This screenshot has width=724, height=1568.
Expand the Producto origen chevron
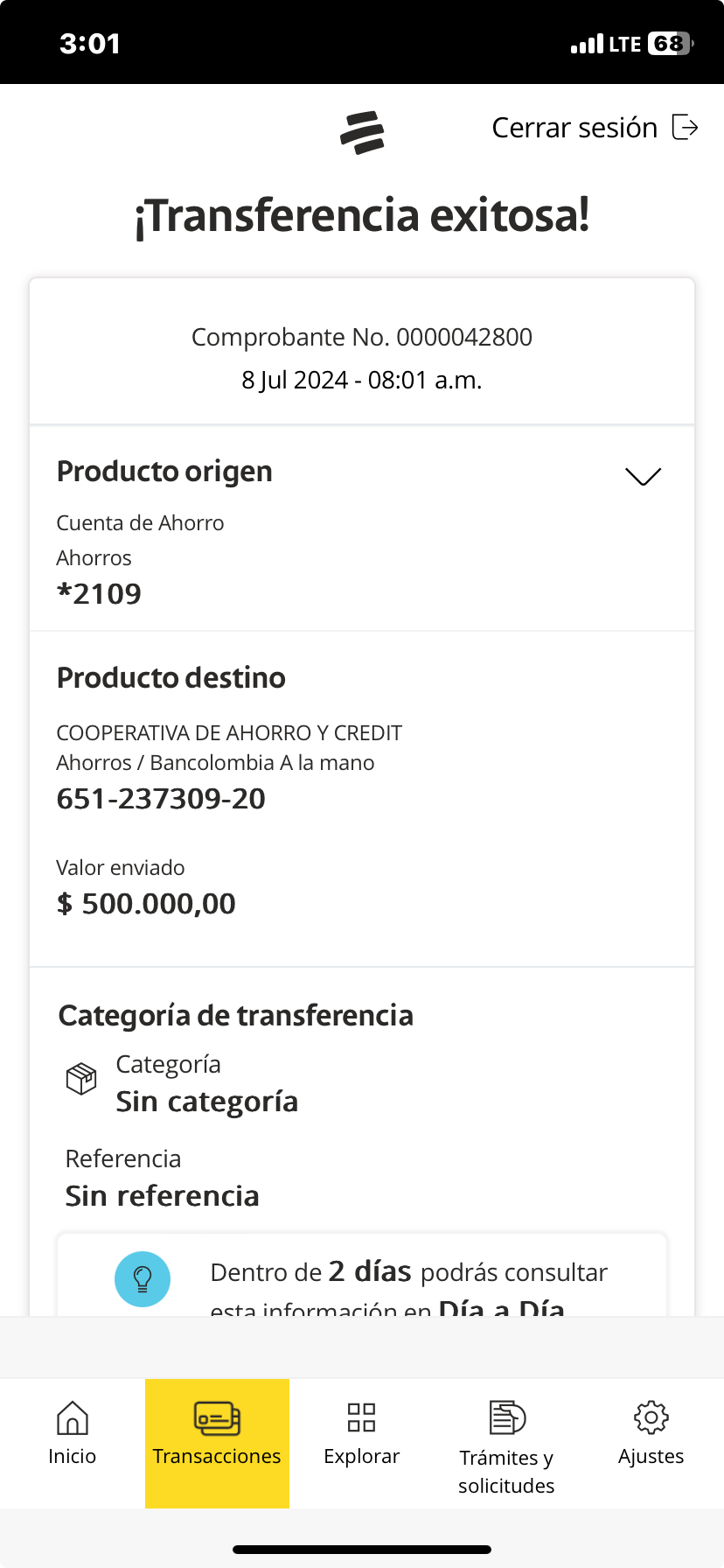pyautogui.click(x=643, y=476)
